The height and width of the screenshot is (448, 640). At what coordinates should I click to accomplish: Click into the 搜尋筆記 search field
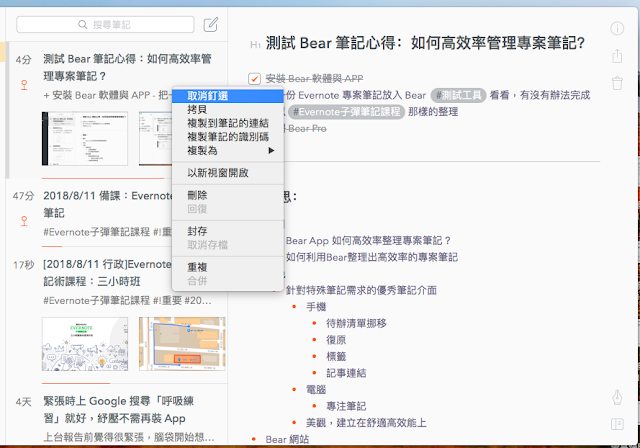pyautogui.click(x=105, y=24)
